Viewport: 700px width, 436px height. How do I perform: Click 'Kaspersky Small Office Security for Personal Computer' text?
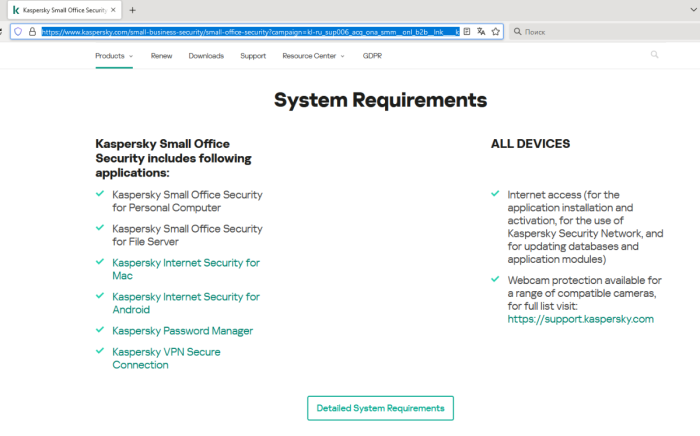(x=187, y=201)
